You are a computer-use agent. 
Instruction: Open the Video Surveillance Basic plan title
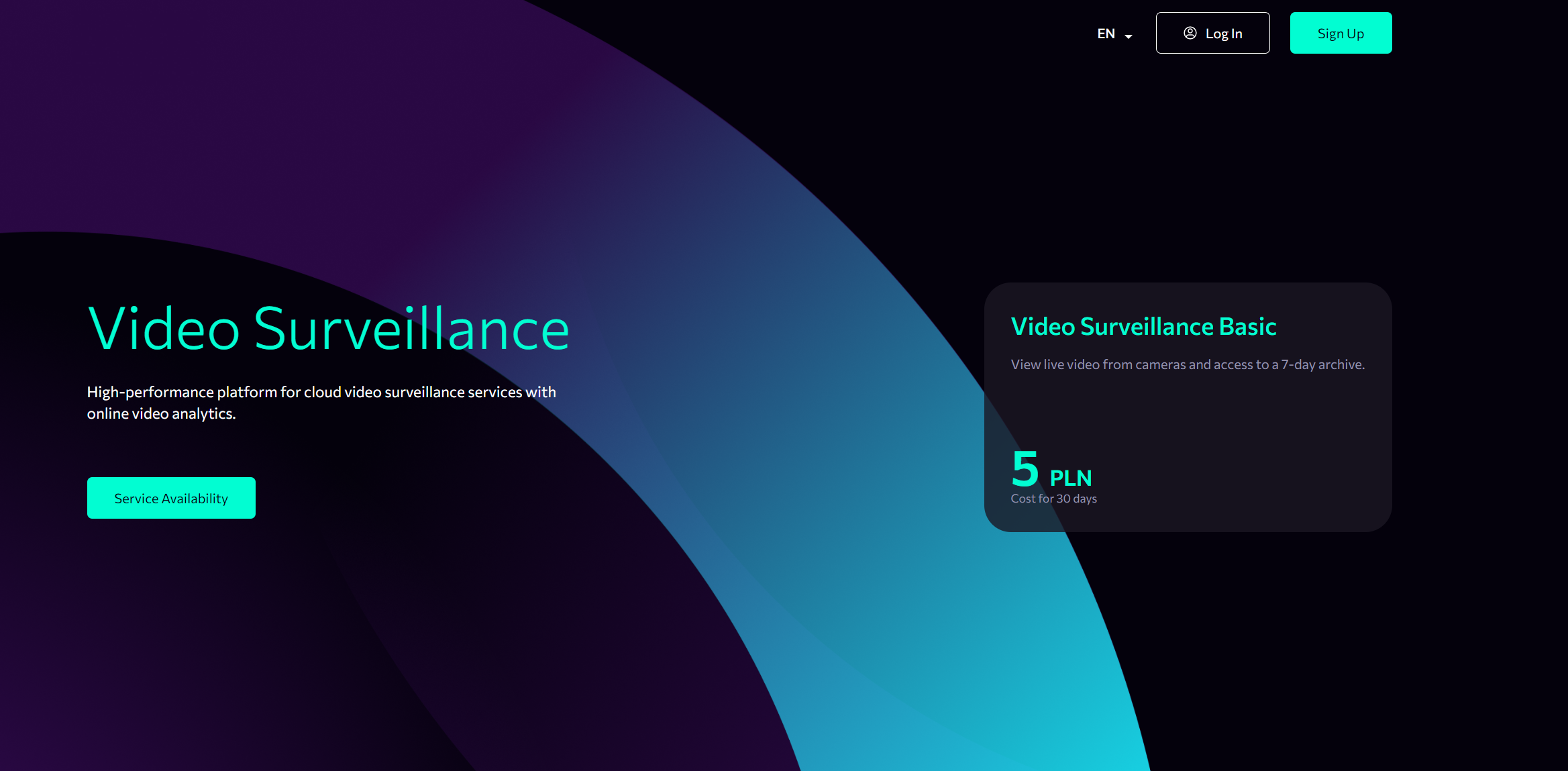point(1143,327)
